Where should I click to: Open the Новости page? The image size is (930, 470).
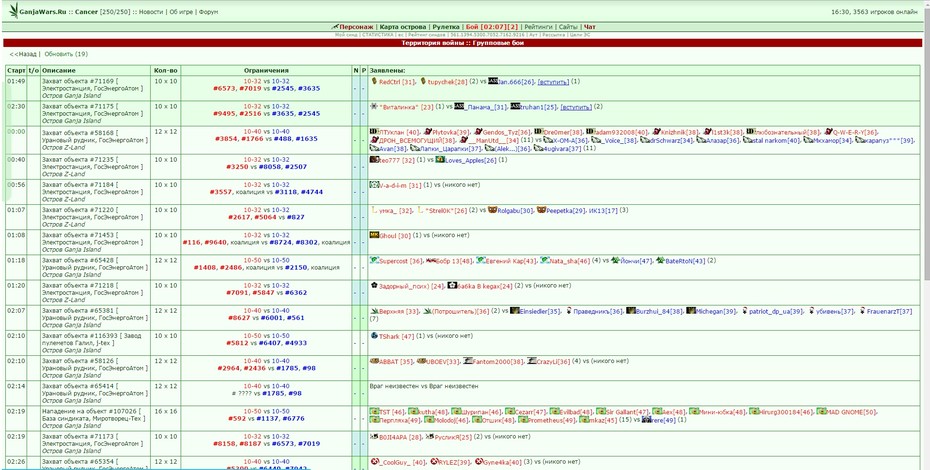[151, 12]
